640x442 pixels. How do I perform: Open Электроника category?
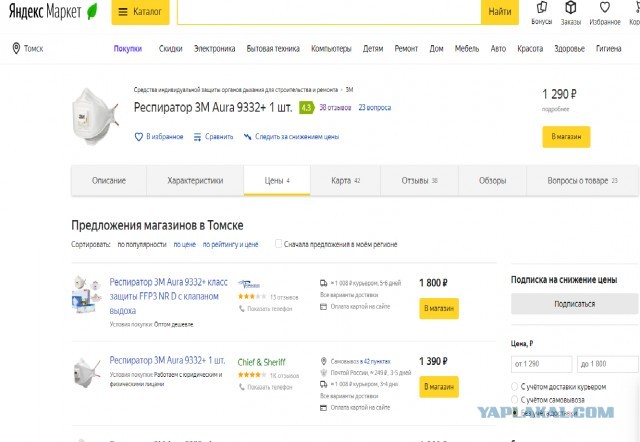click(x=214, y=49)
